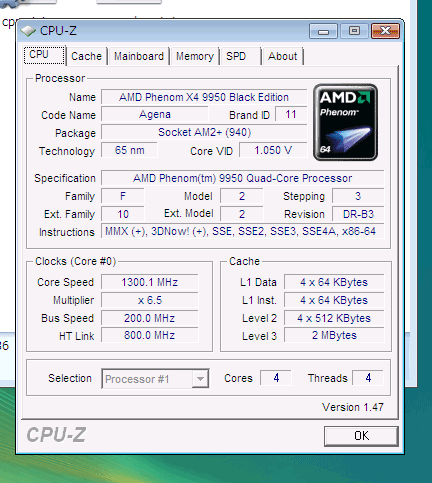Click the Stepping value 3
Screen dimensions: 432x483
pyautogui.click(x=358, y=196)
